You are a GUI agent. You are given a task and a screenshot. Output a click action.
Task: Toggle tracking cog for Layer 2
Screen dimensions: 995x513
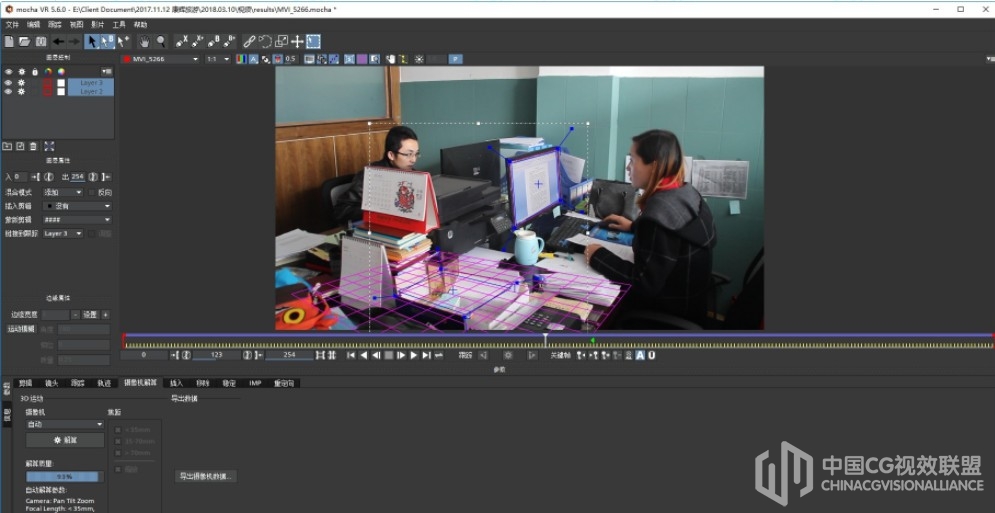[21, 91]
